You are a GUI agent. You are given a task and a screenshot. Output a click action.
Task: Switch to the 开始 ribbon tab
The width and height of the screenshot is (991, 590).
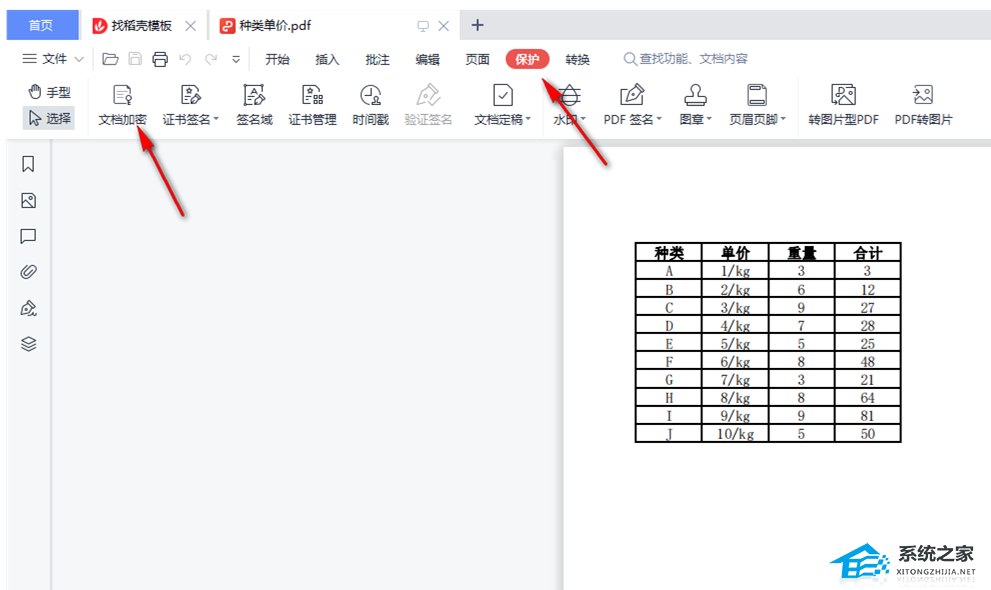tap(277, 59)
